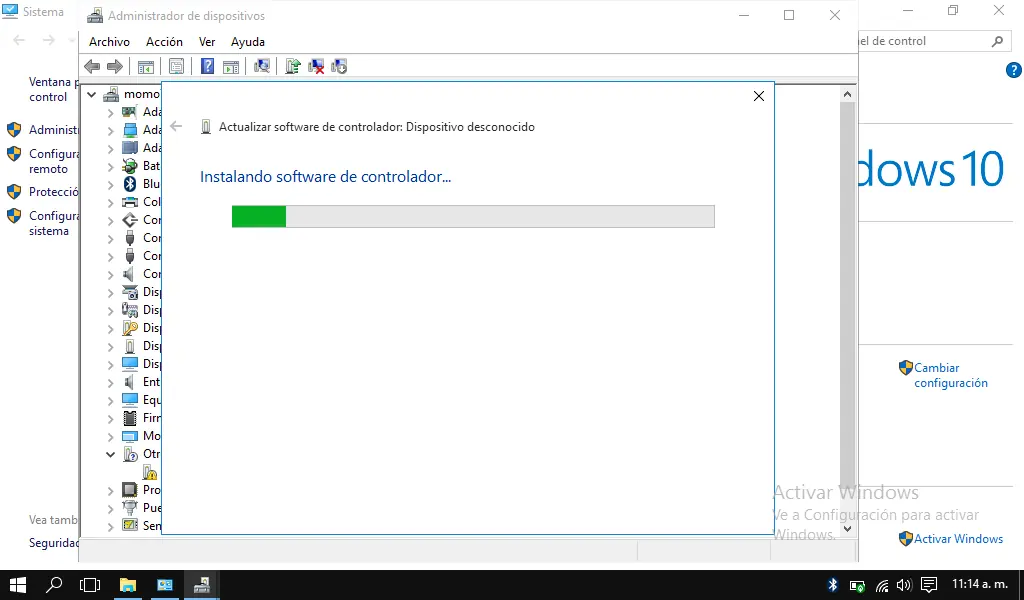This screenshot has height=600, width=1024.
Task: Expand the Mo monitors node
Action: (x=110, y=436)
